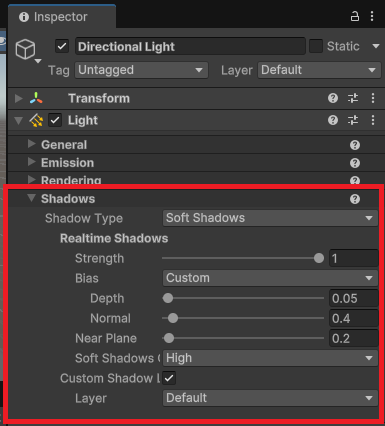Click the Inspector lock icon
The image size is (385, 426).
pos(355,16)
